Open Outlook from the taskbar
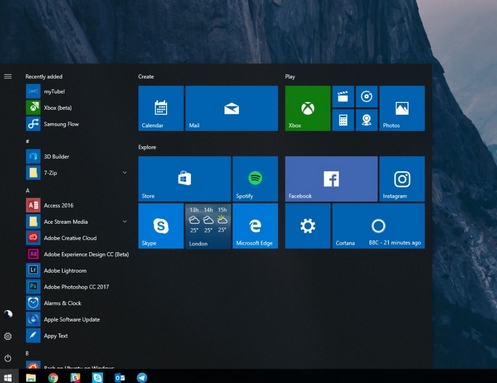 coord(120,377)
